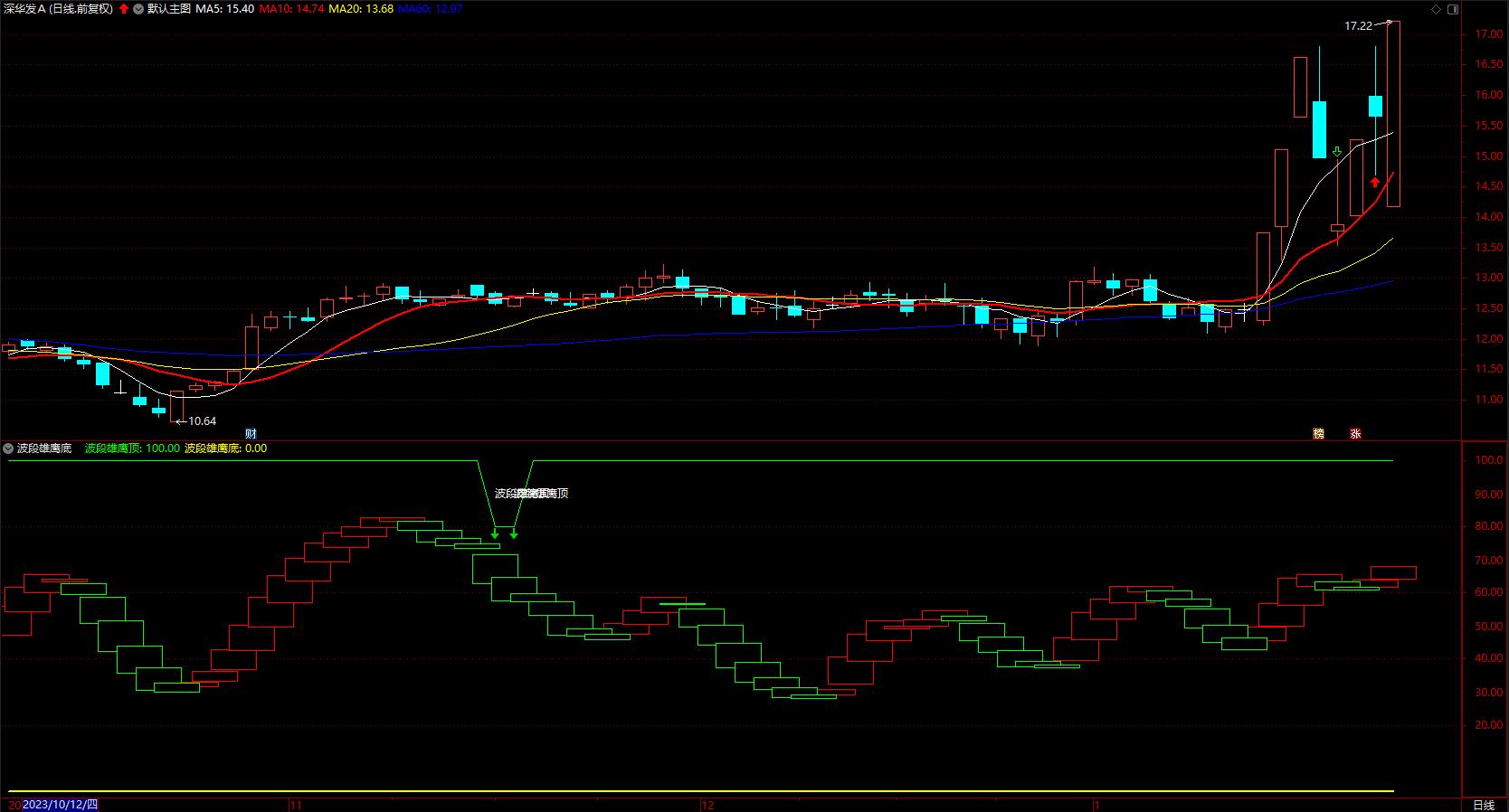Select the MA5: 15.40 readout
Image resolution: width=1509 pixels, height=812 pixels.
tap(225, 9)
